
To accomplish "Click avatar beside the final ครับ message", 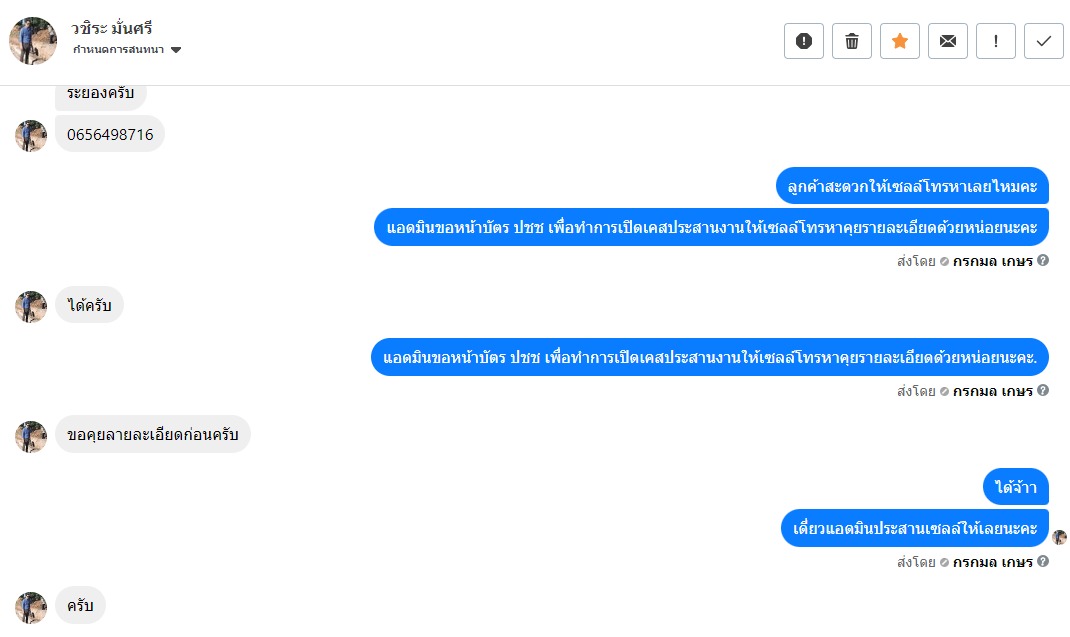I will click(31, 606).
